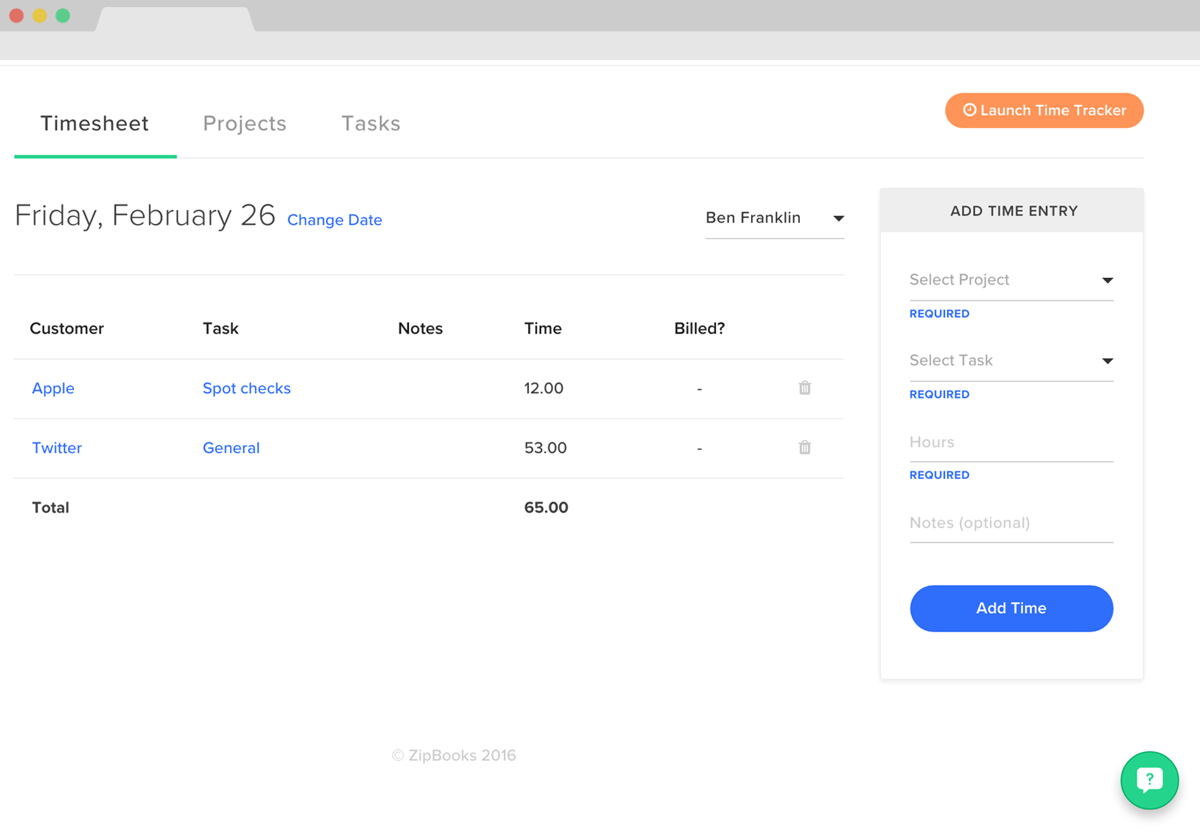Delete the Twitter time entry with trash icon
1200x835 pixels.
point(804,447)
